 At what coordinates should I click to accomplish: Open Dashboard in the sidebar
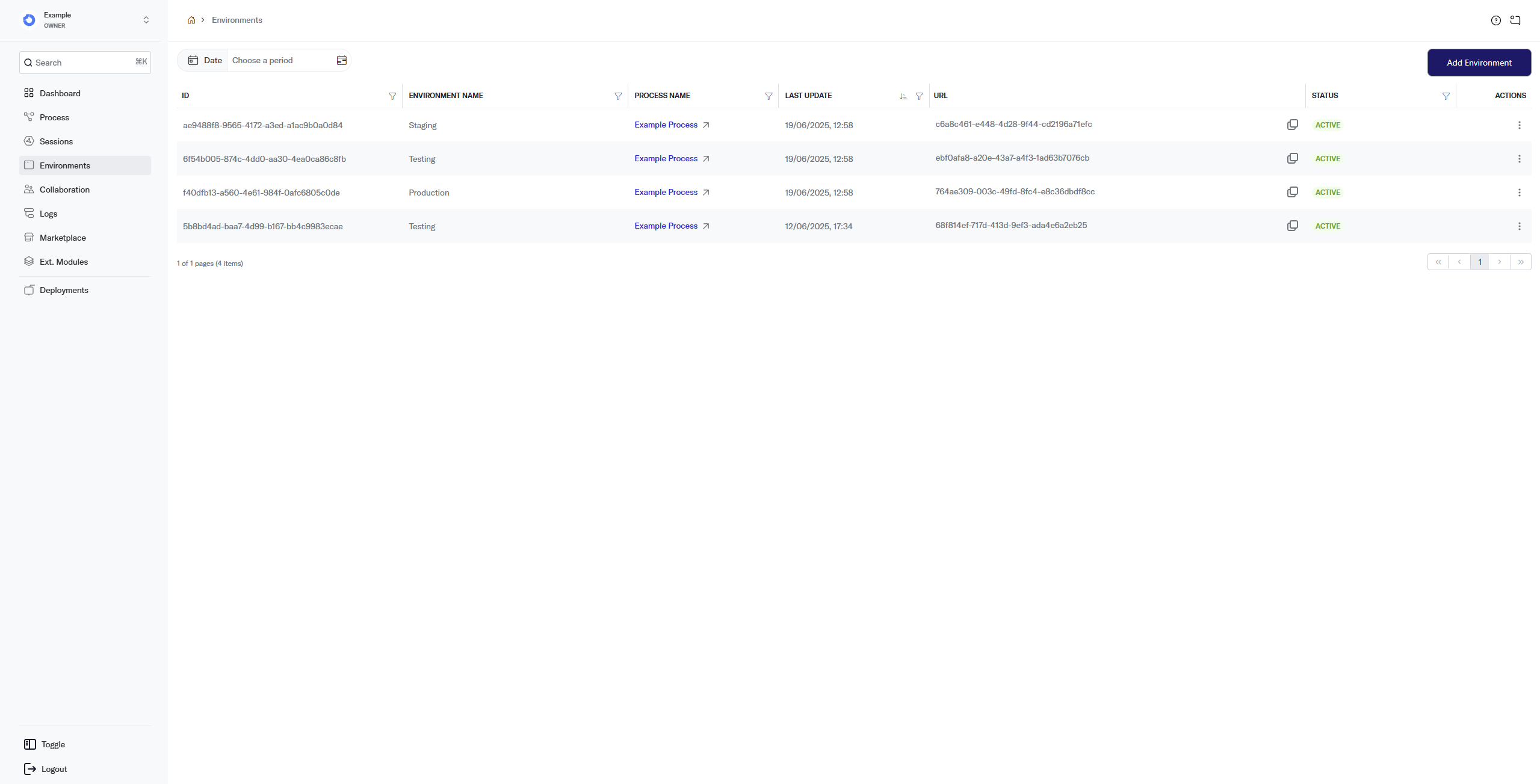[85, 93]
